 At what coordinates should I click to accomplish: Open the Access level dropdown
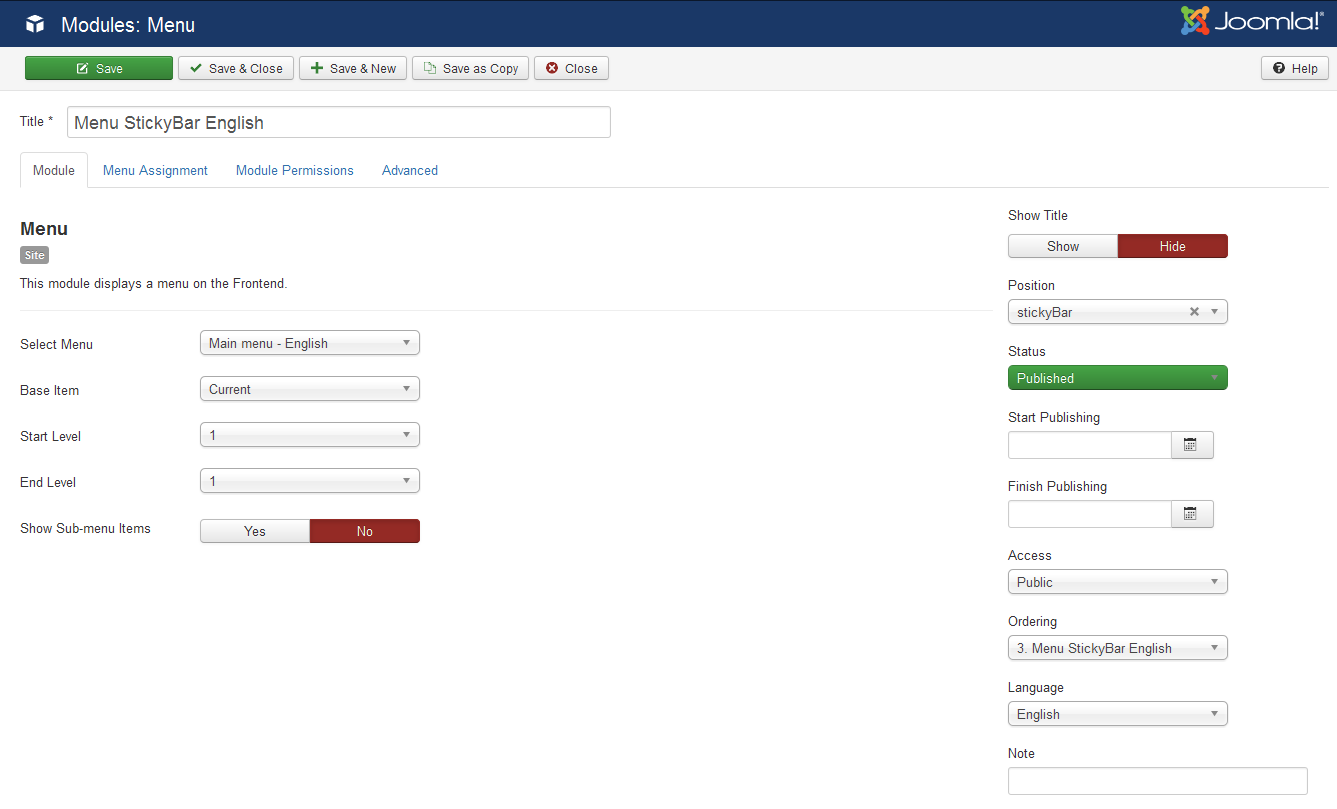(x=1118, y=582)
